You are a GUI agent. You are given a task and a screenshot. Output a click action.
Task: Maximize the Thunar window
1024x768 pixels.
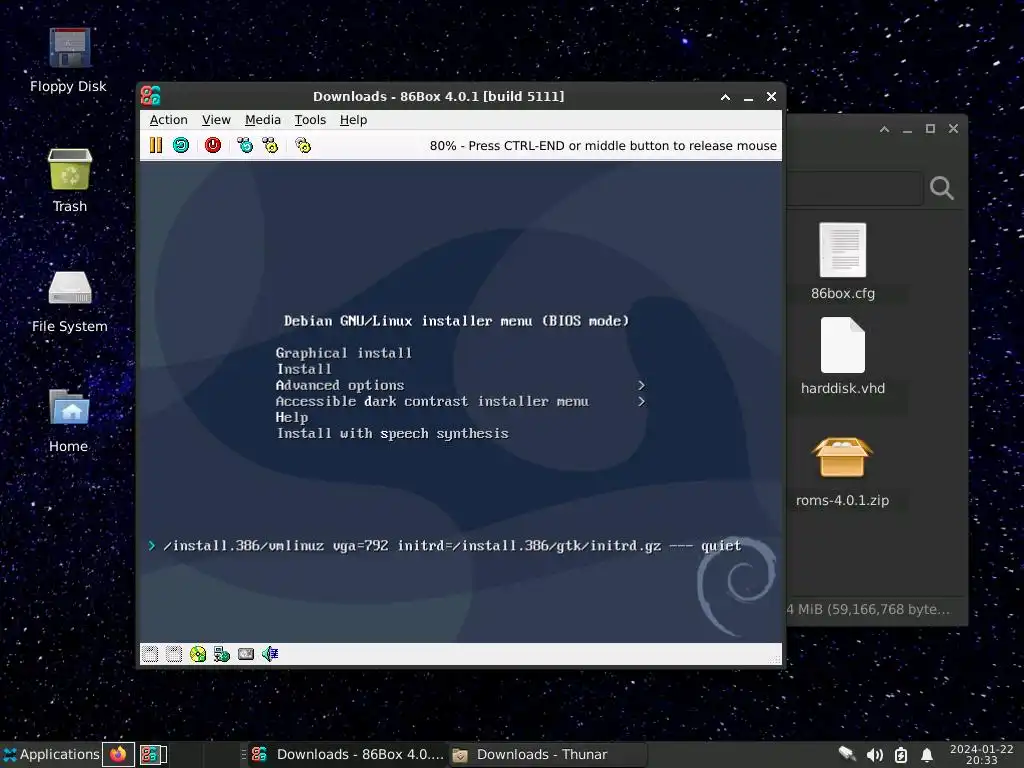930,129
